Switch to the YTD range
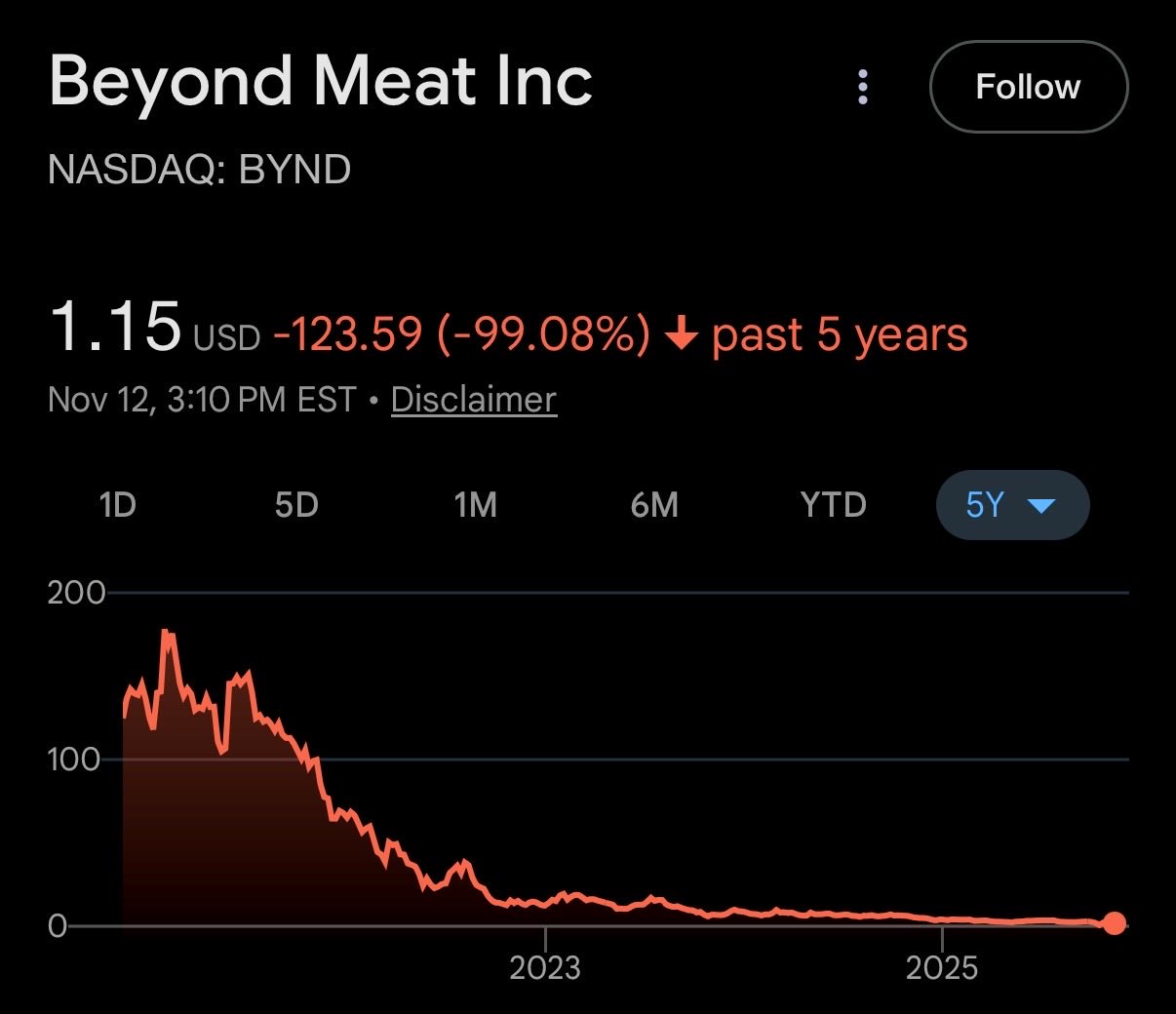 click(833, 505)
